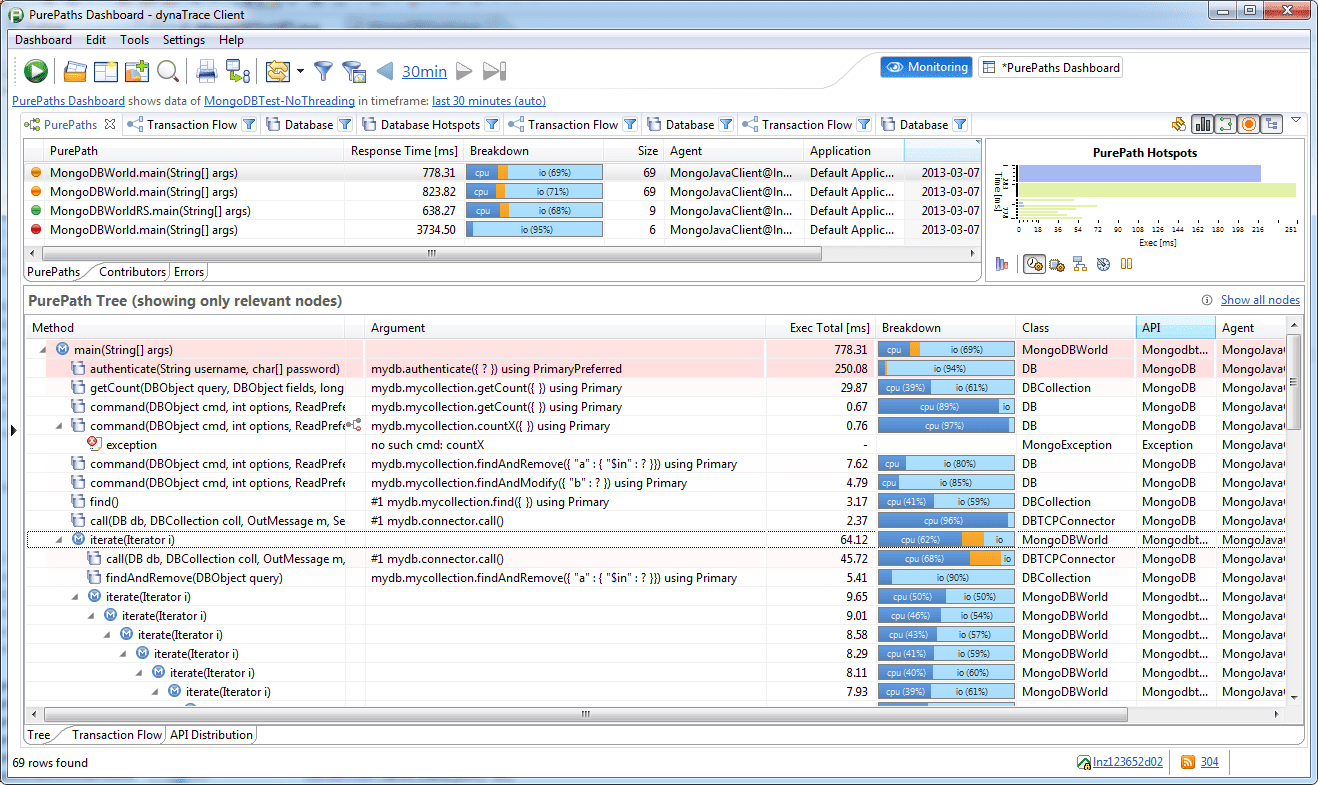1318x785 pixels.
Task: Refresh the dashboard with the orange arrows icon
Action: click(278, 71)
